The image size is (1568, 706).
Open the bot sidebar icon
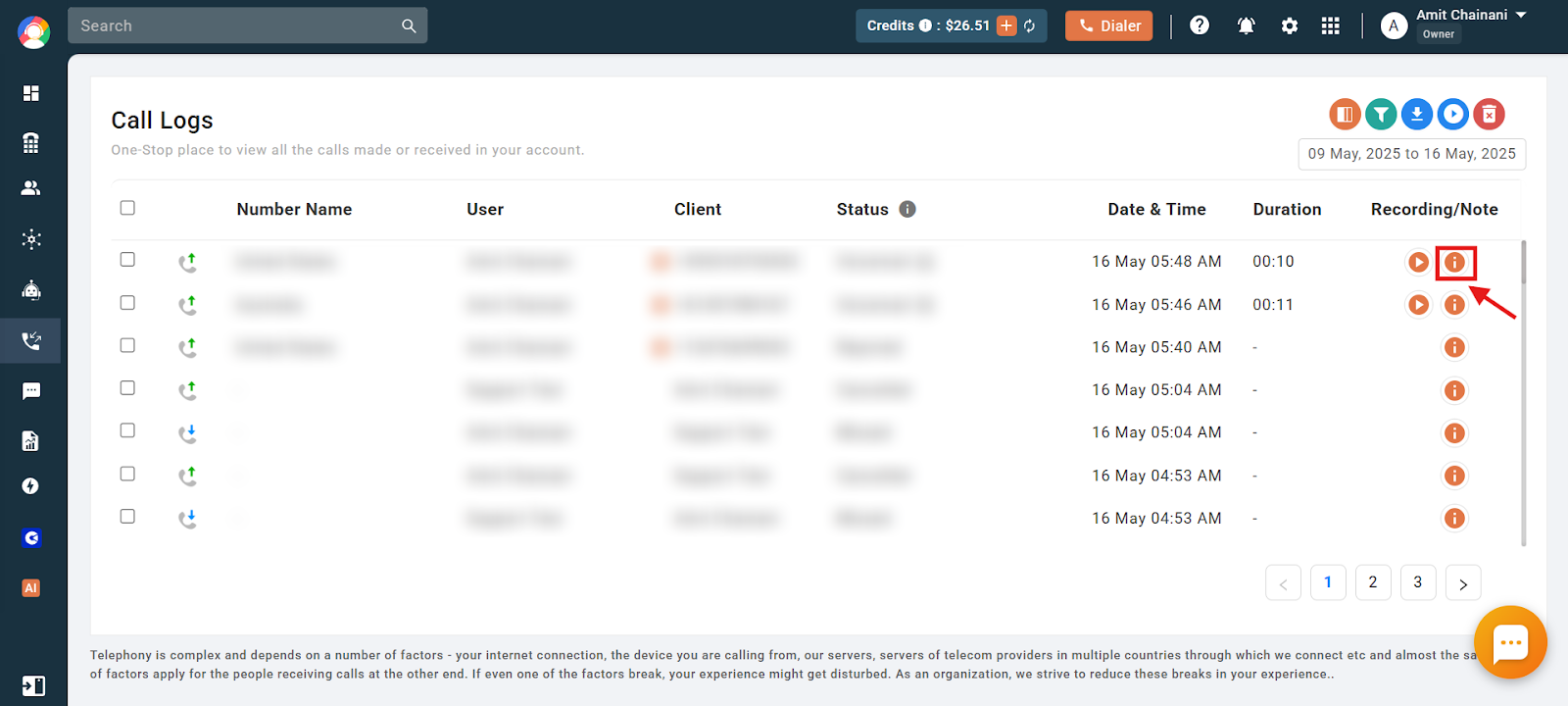(x=31, y=289)
